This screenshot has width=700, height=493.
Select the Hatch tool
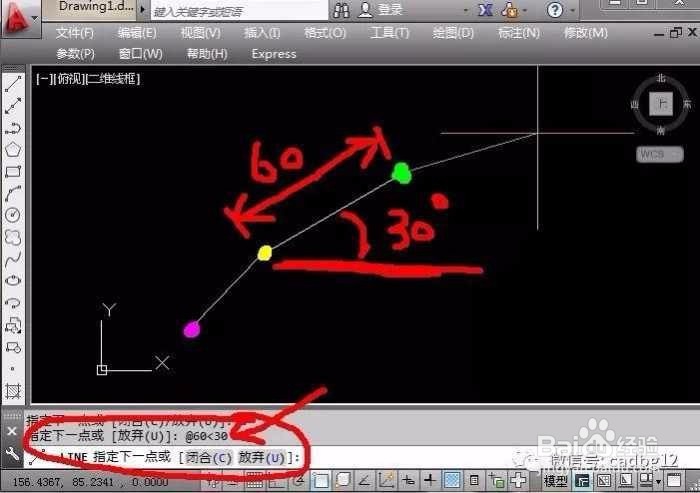pos(13,391)
